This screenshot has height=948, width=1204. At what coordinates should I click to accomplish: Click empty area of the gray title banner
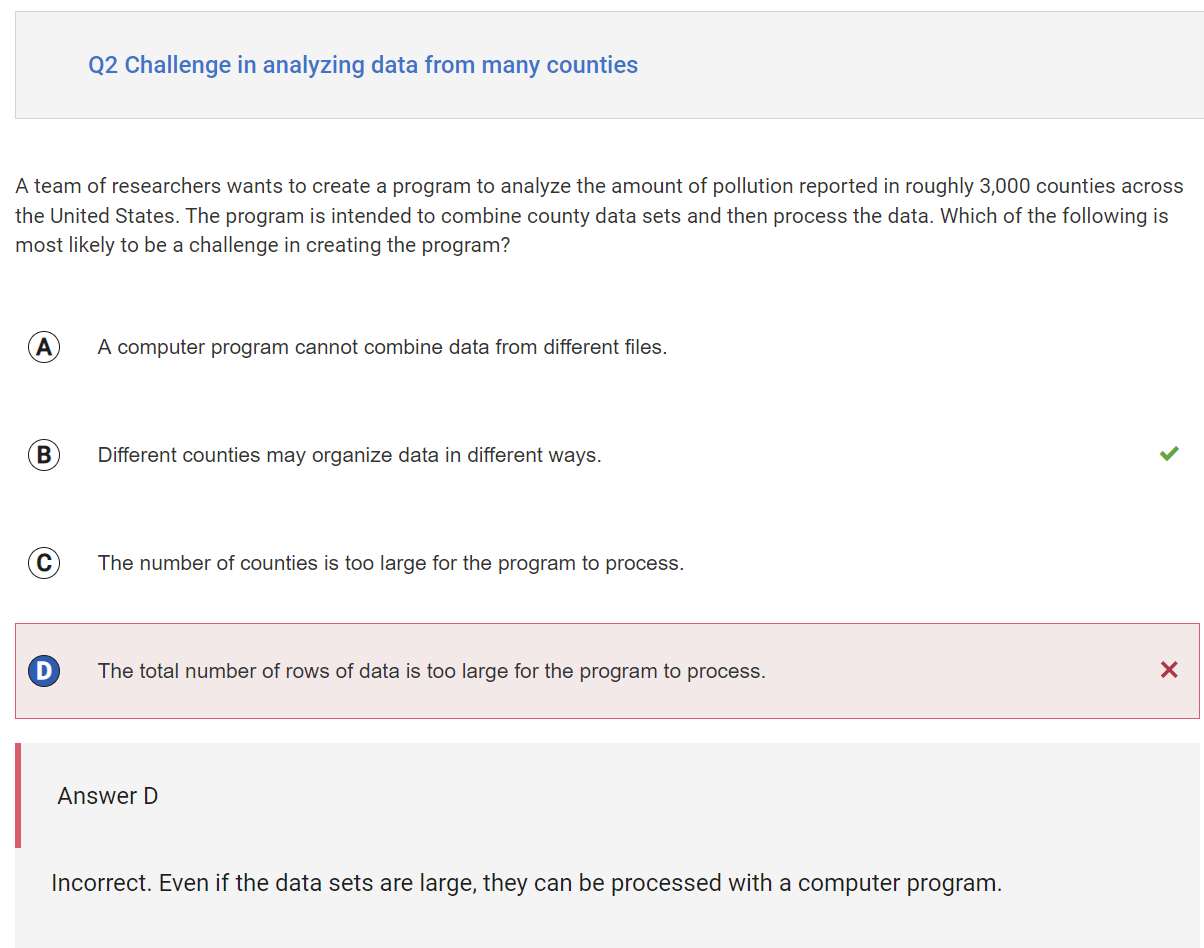pos(900,65)
